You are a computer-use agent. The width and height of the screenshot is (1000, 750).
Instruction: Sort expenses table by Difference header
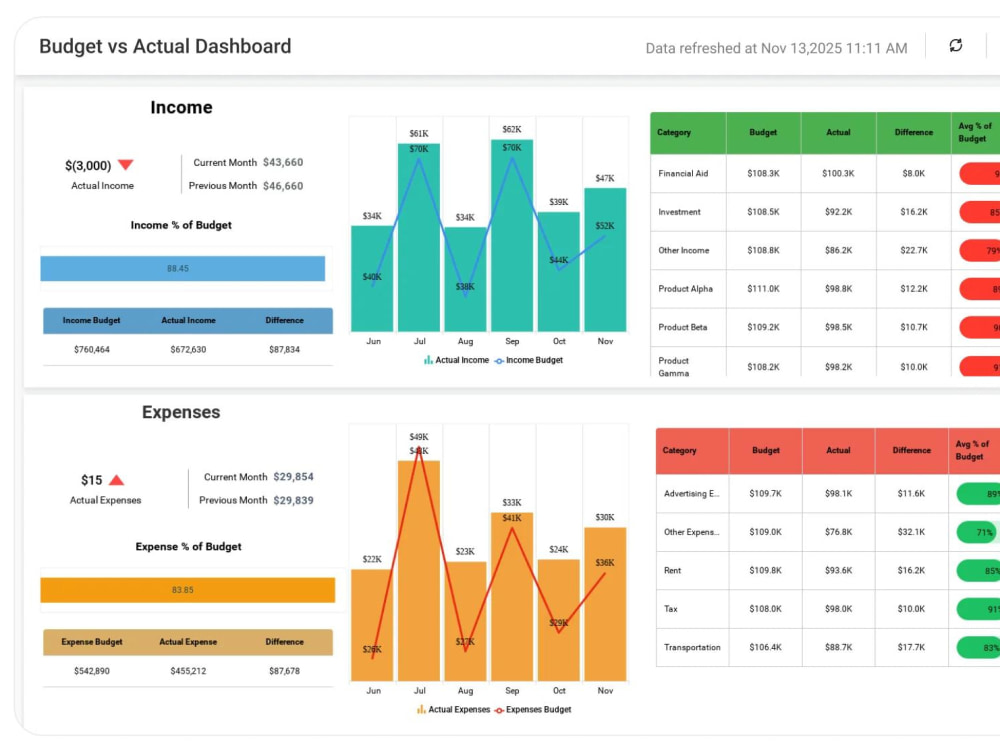point(912,450)
